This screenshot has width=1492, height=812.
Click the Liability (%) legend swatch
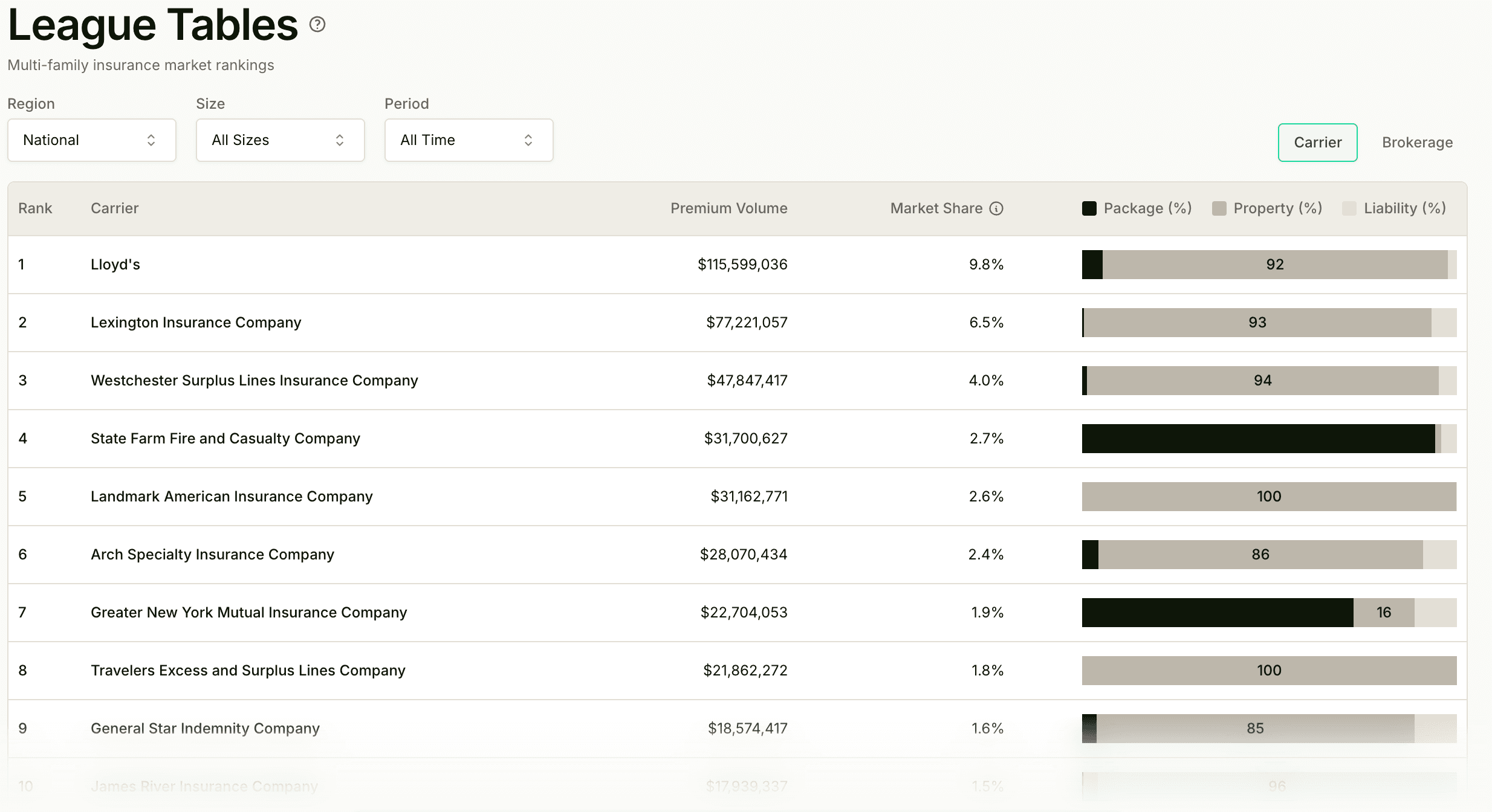(1349, 208)
